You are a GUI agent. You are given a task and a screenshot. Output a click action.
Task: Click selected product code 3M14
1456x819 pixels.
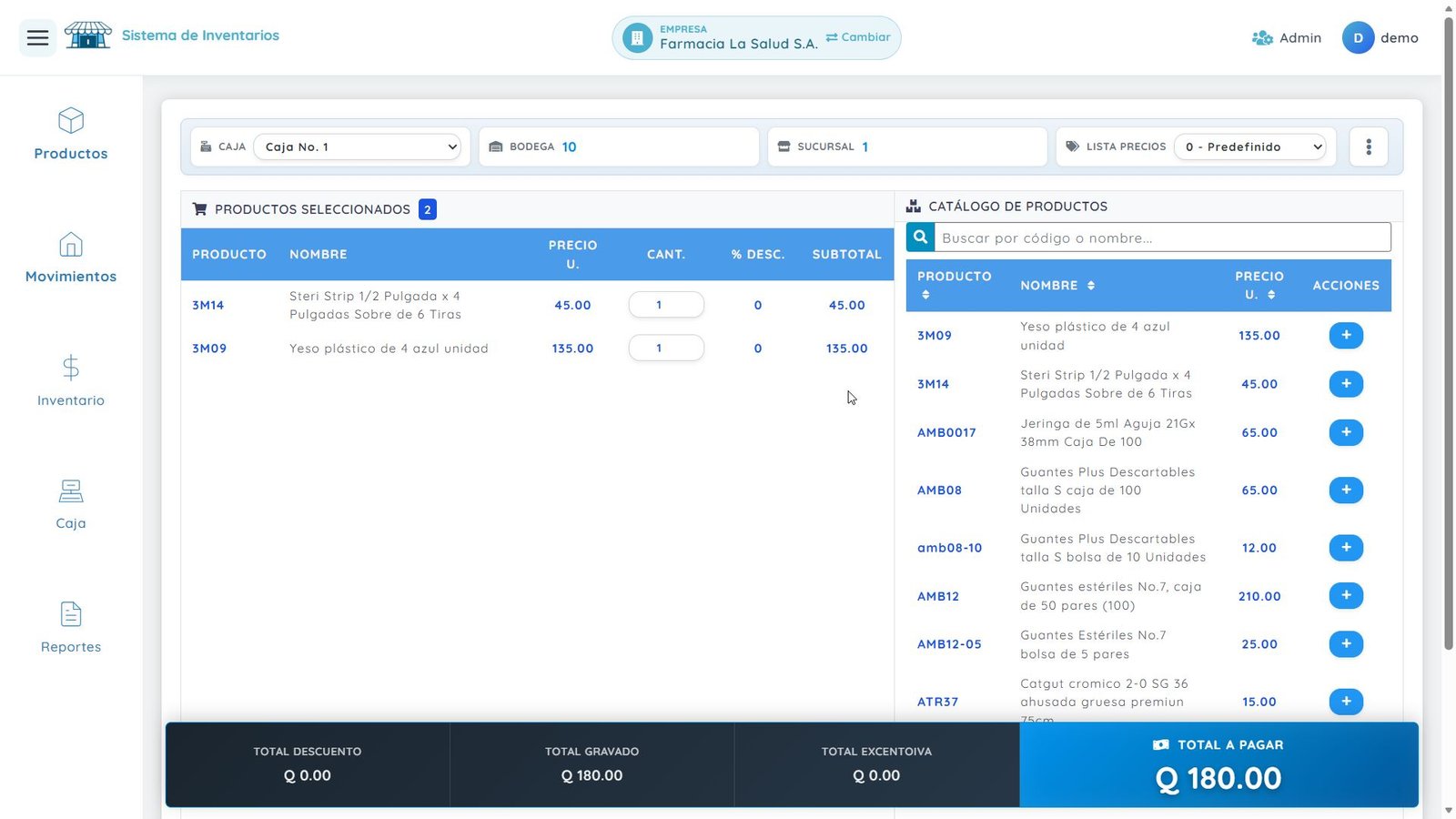[207, 305]
